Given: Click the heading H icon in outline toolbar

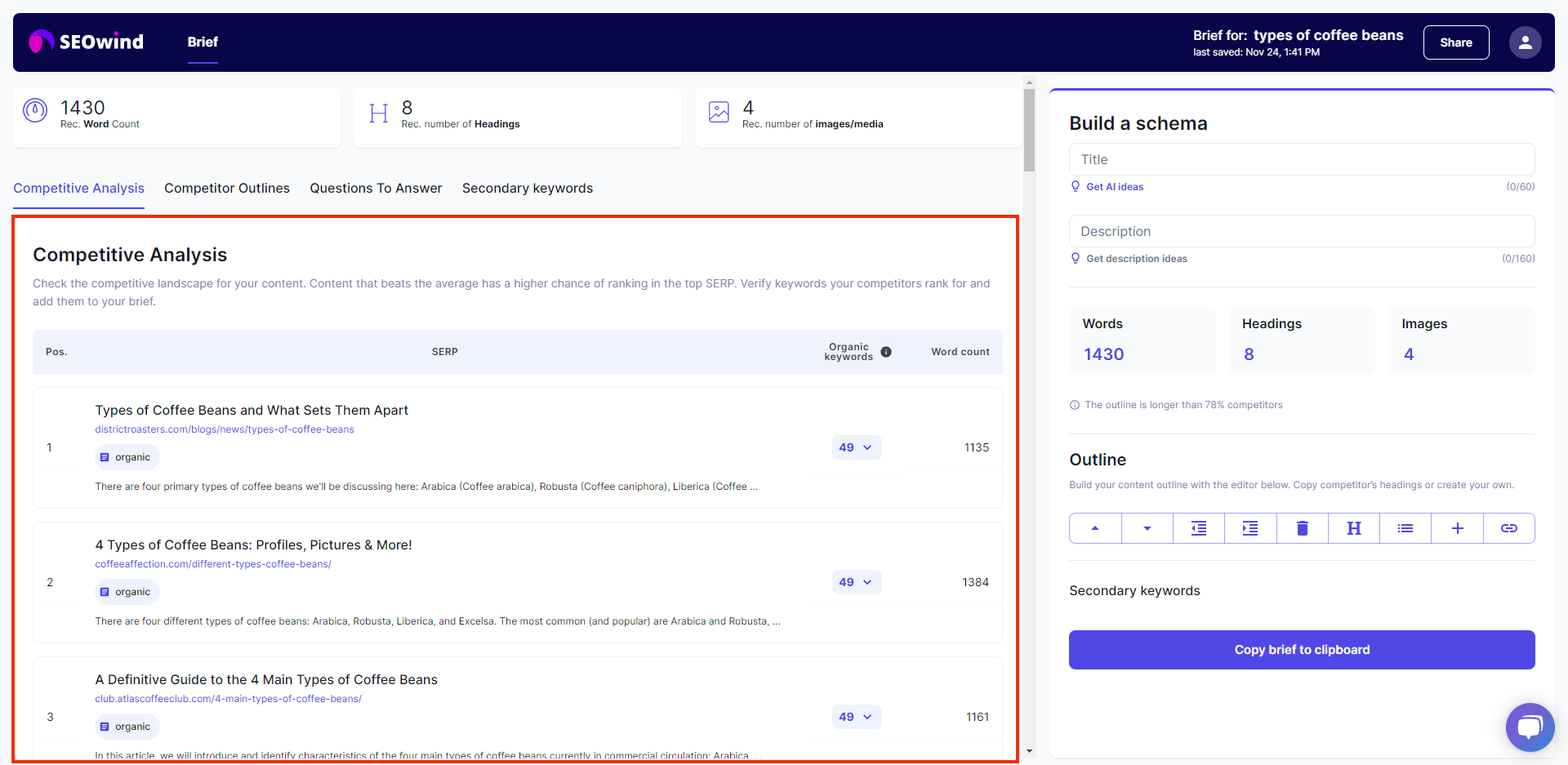Looking at the screenshot, I should click(1354, 528).
